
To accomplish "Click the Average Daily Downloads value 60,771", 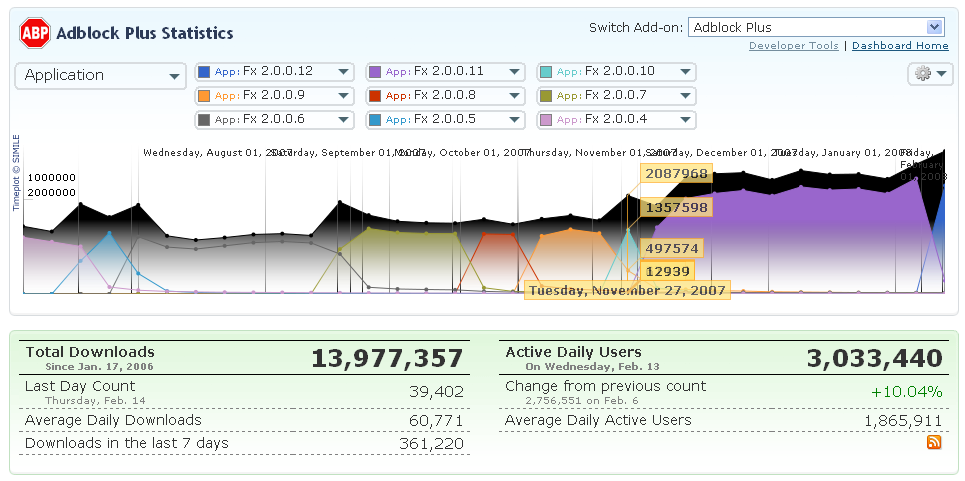I will tap(436, 421).
